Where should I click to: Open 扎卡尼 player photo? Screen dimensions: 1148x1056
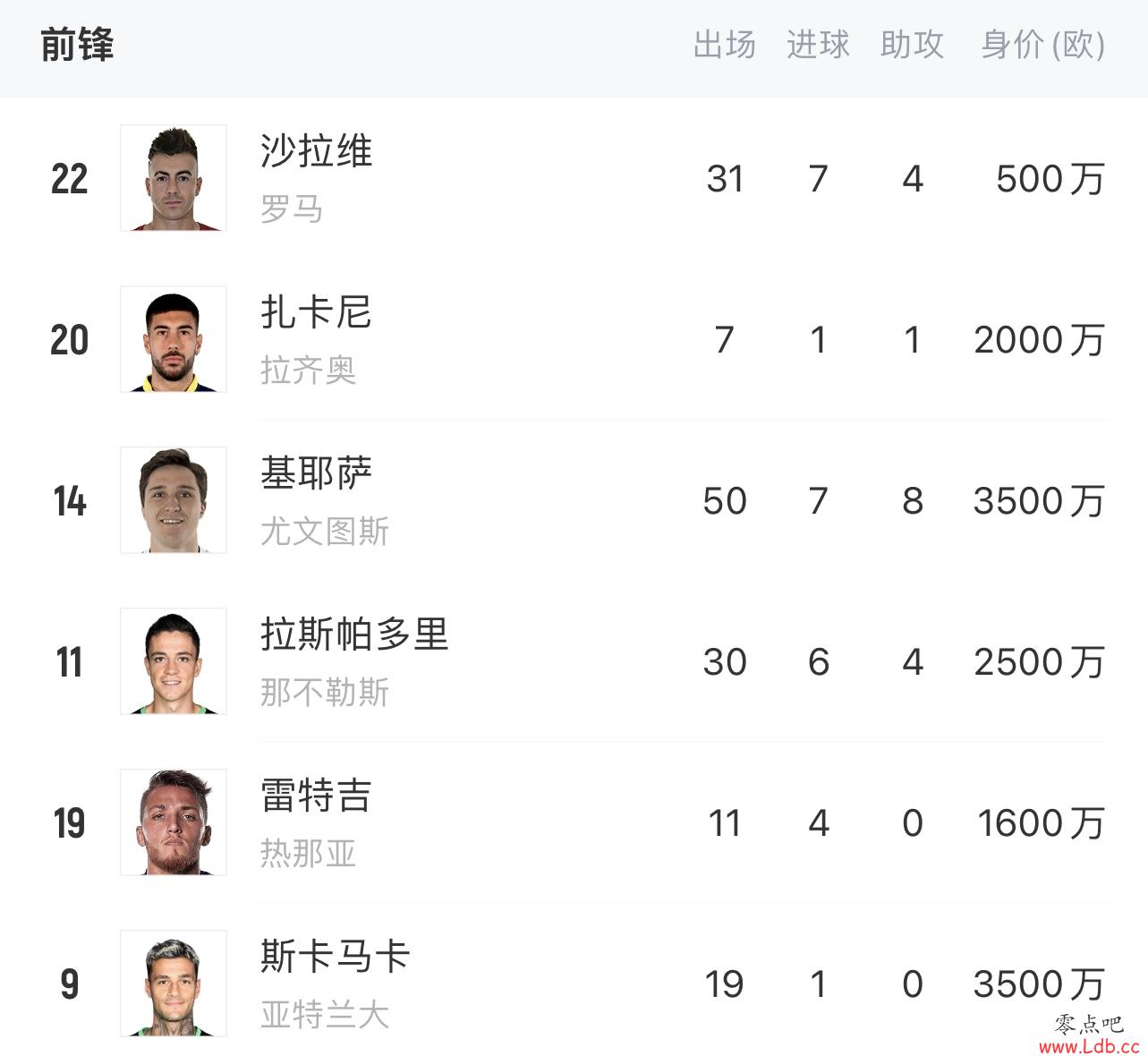click(x=174, y=339)
